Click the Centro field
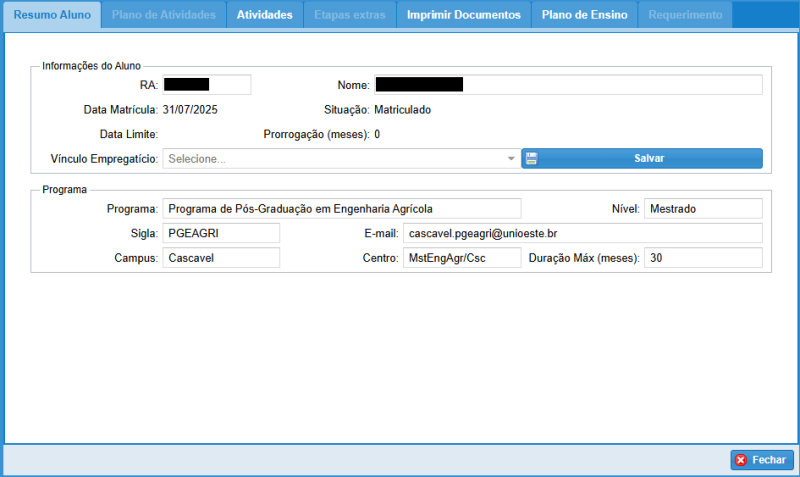Viewport: 800px width, 477px height. coord(461,258)
